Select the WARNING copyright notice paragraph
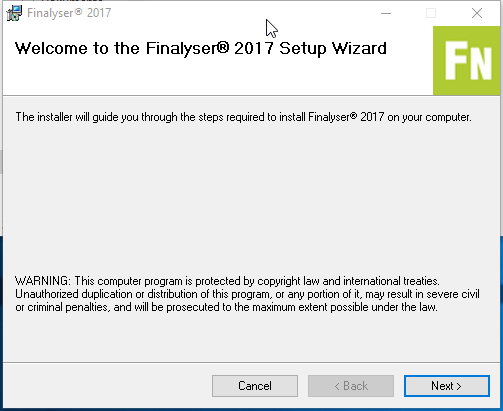 tap(247, 294)
